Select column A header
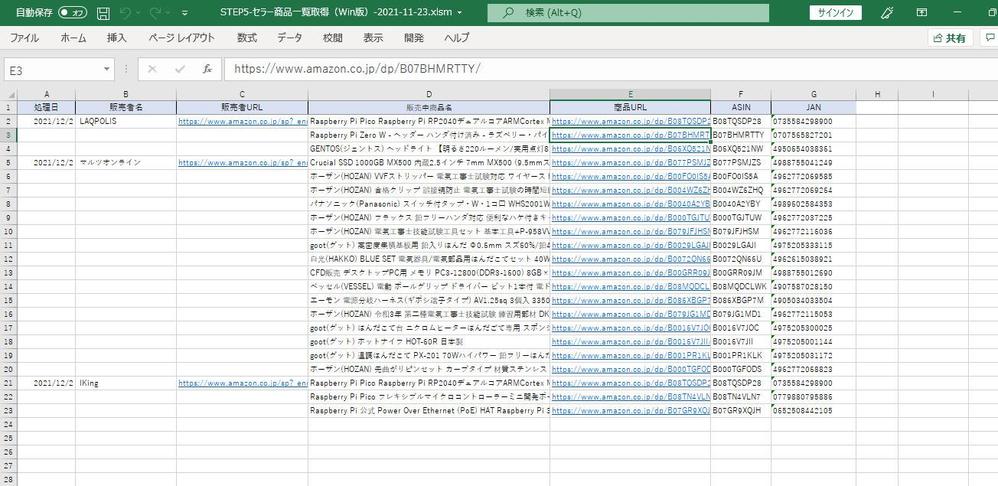This screenshot has height=486, width=998. pos(46,94)
